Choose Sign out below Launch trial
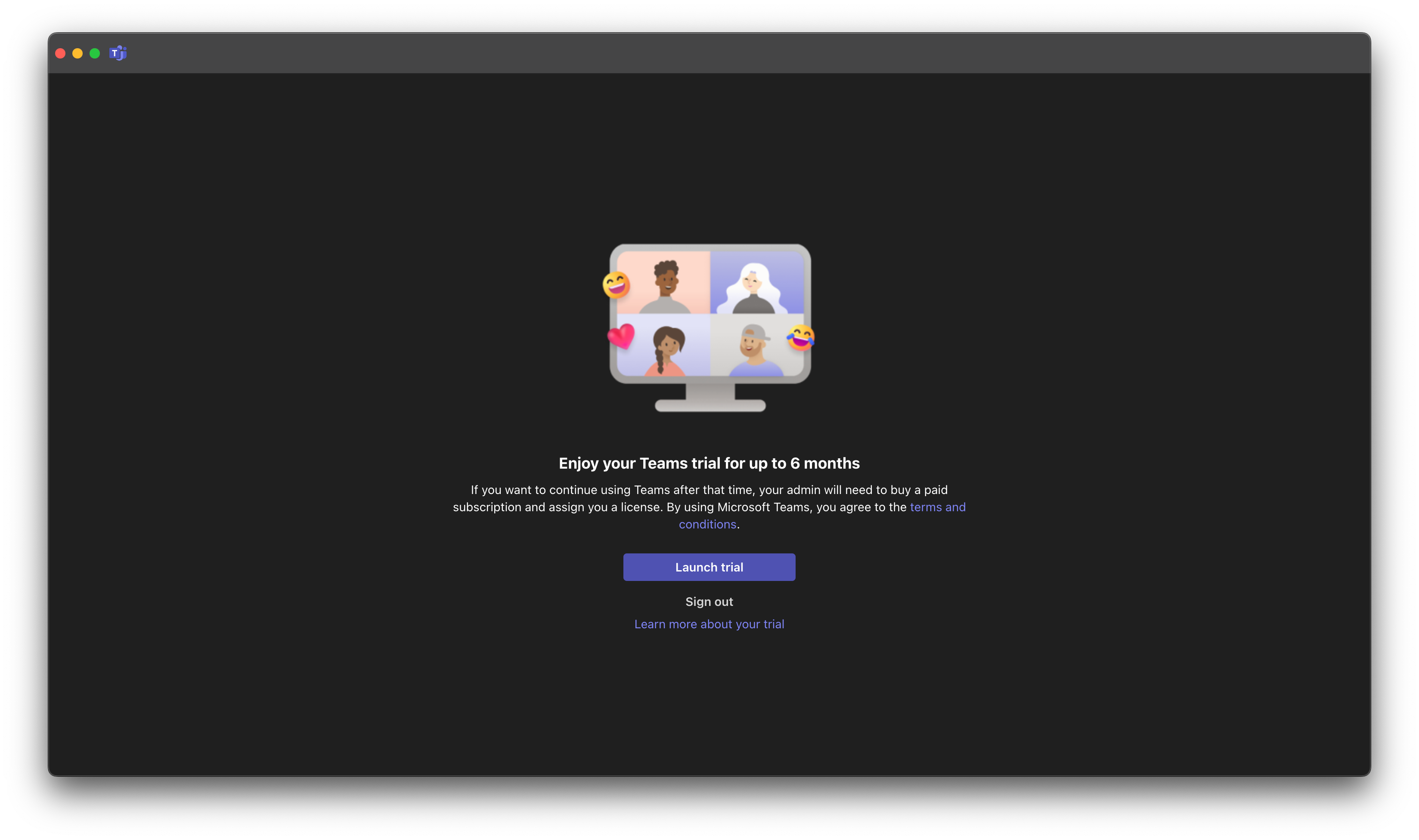 (x=709, y=602)
